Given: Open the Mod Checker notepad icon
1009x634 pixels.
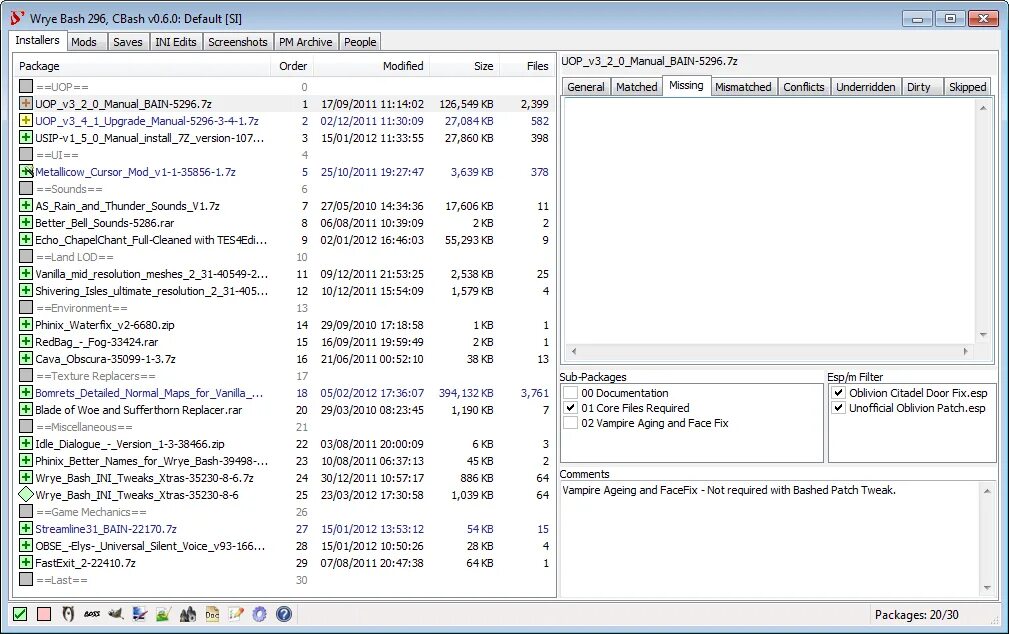Looking at the screenshot, I should coord(236,614).
